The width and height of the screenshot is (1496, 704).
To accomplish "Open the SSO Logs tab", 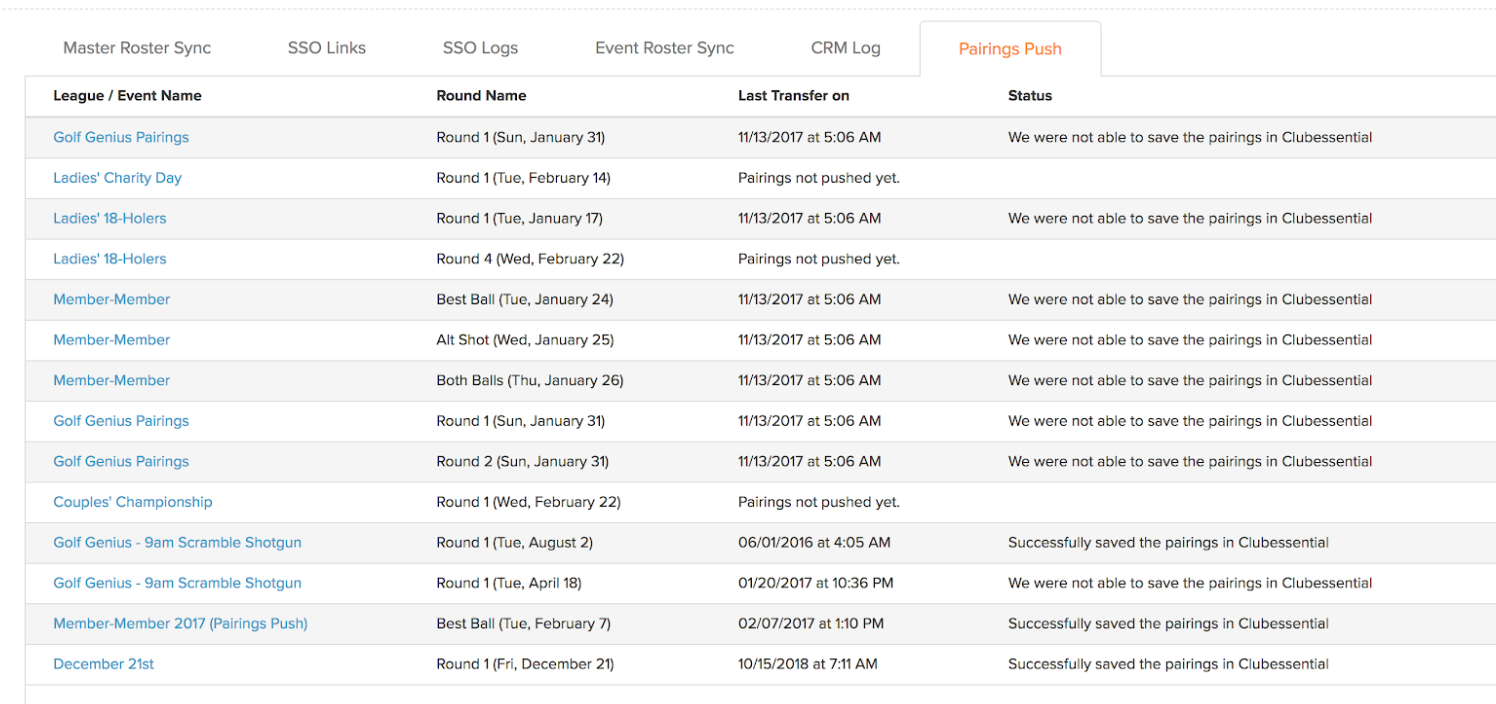I will (x=480, y=48).
